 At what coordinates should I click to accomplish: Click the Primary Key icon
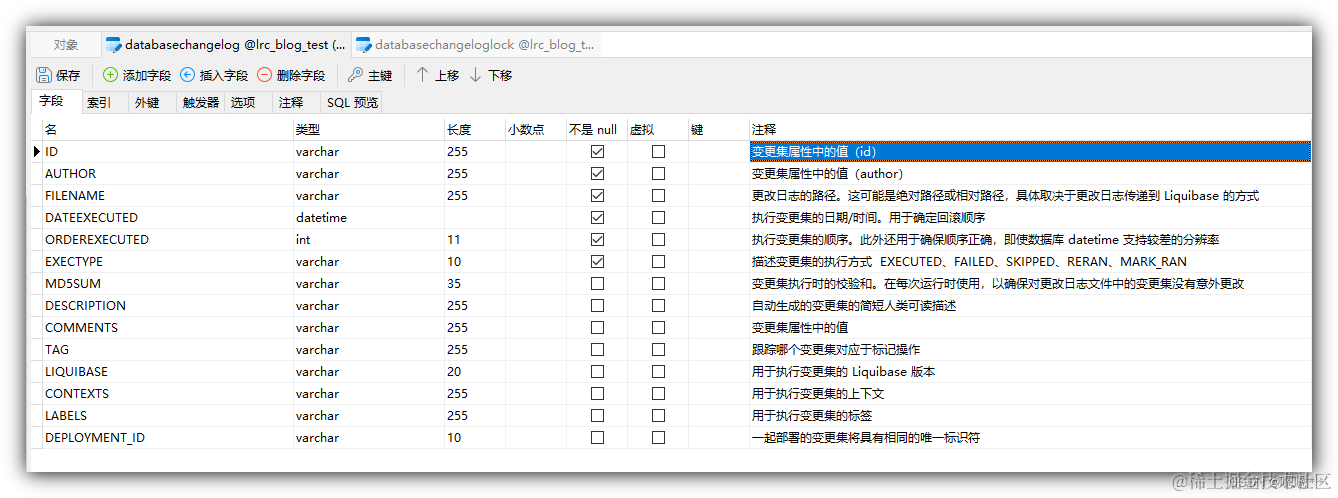pyautogui.click(x=355, y=75)
